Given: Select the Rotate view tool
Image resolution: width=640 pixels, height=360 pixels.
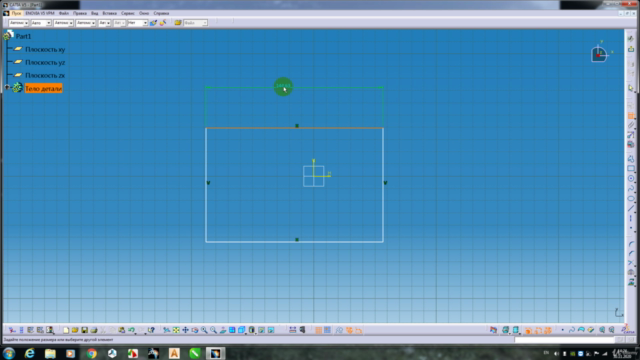Looking at the screenshot, I should (195, 330).
